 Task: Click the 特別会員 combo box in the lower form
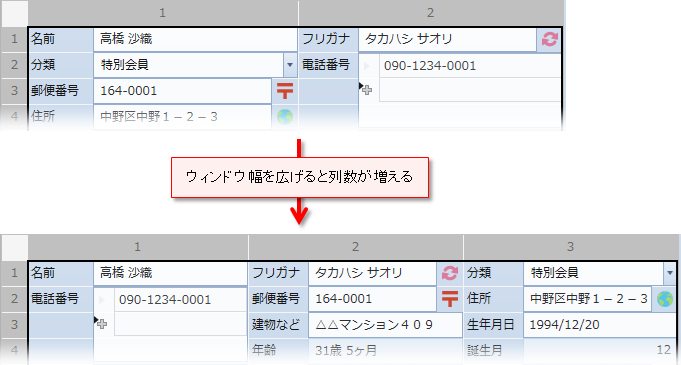click(x=599, y=273)
